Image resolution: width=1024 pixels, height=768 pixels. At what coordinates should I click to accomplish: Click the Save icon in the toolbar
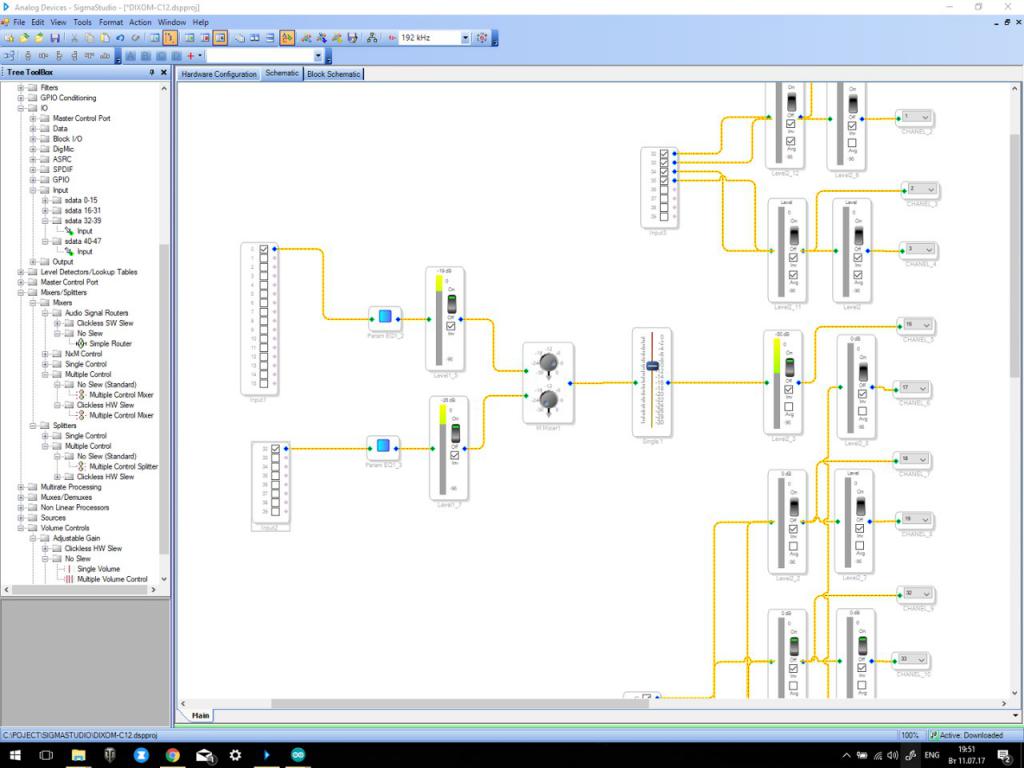pyautogui.click(x=55, y=38)
